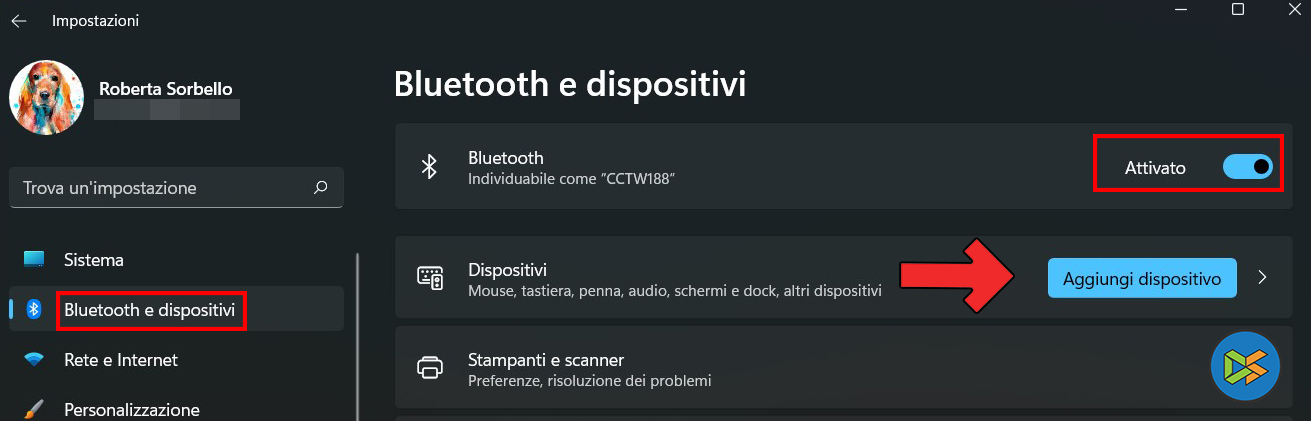Select Sistema in the sidebar

(x=94, y=260)
